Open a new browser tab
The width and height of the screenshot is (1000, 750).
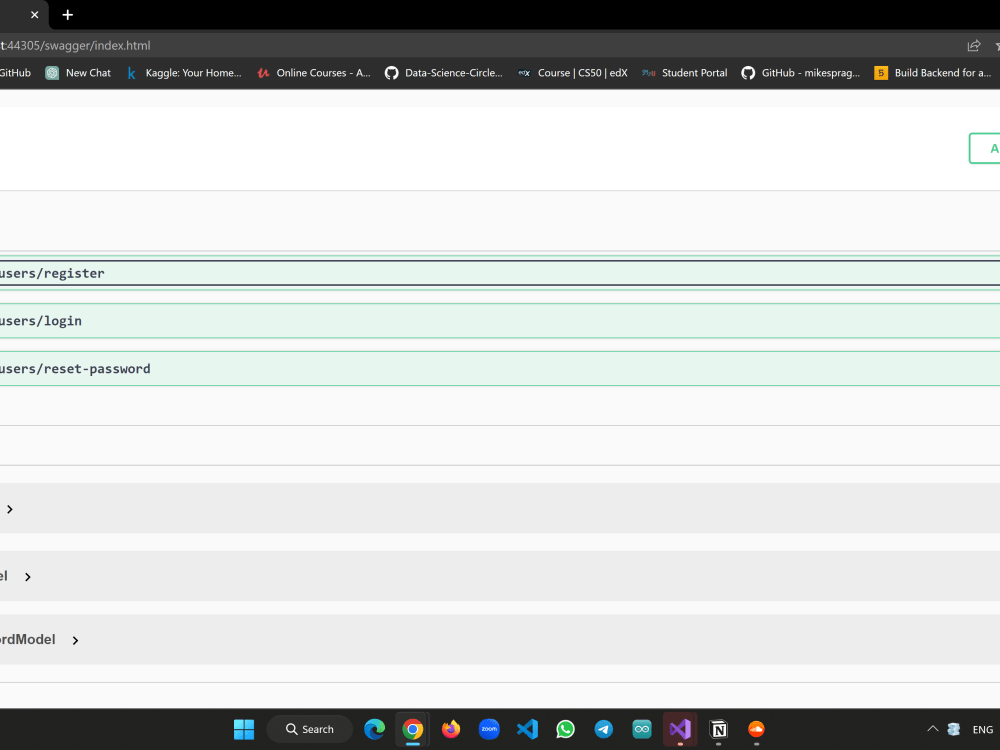coord(67,15)
